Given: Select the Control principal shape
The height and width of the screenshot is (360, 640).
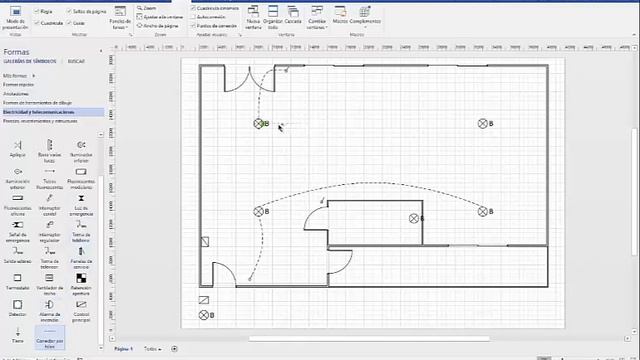Looking at the screenshot, I should point(81,311).
